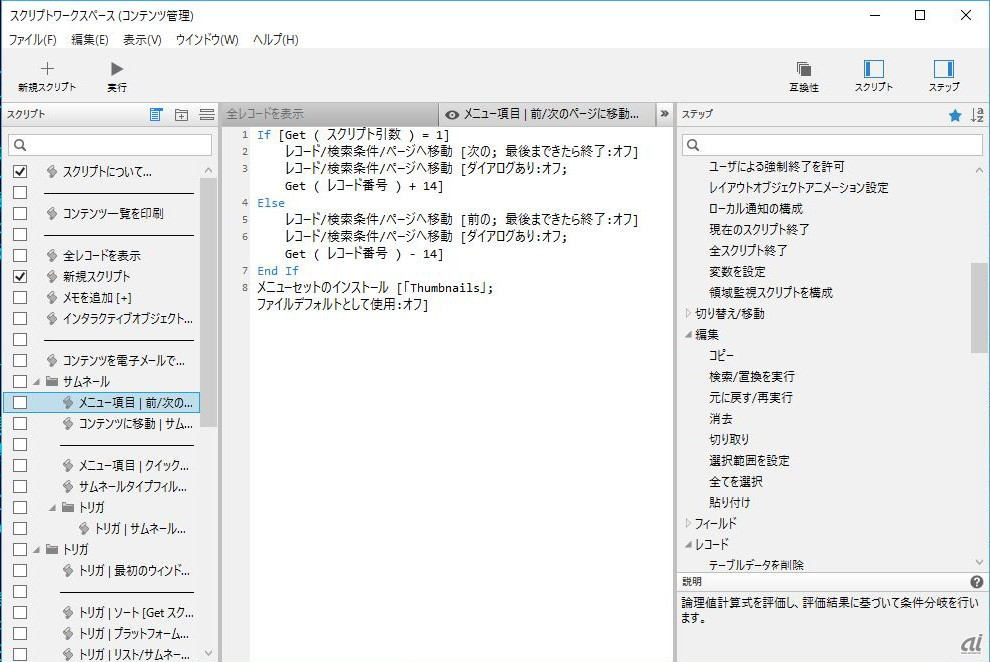Toggle the ステップ pane icon in the toolbar
The image size is (990, 662).
coord(943,69)
